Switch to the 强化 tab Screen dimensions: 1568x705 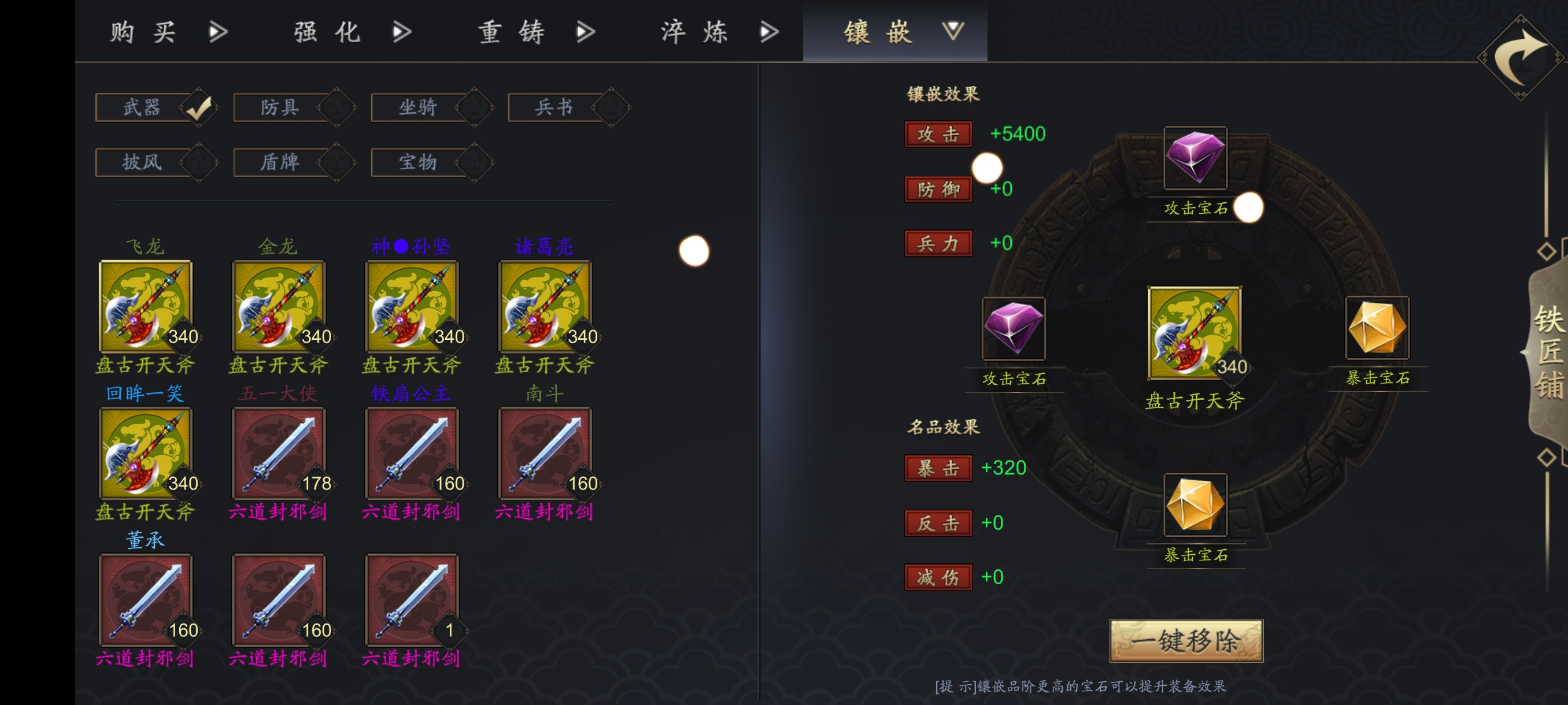327,32
